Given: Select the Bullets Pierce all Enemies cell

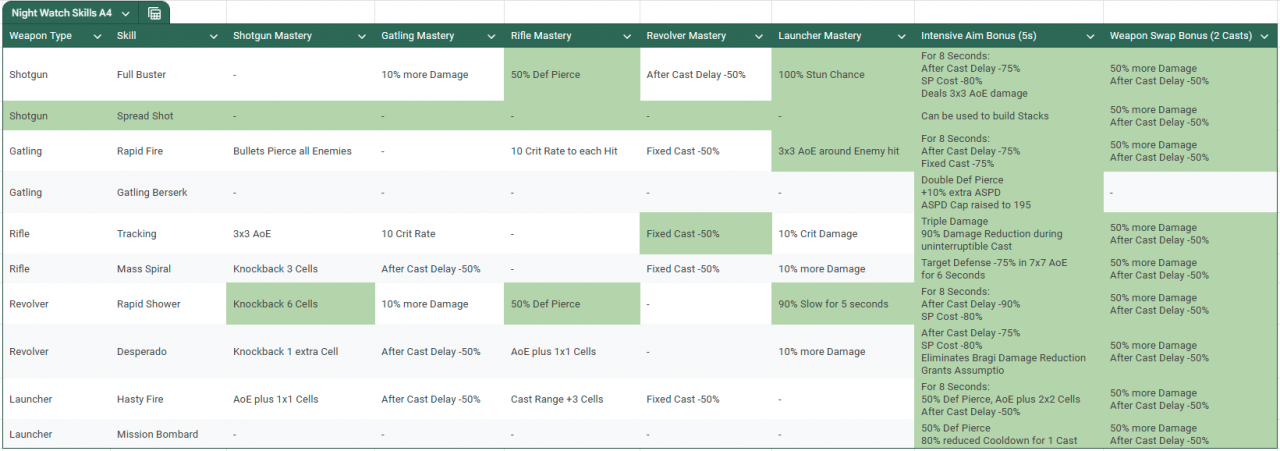Looking at the screenshot, I should (x=300, y=151).
